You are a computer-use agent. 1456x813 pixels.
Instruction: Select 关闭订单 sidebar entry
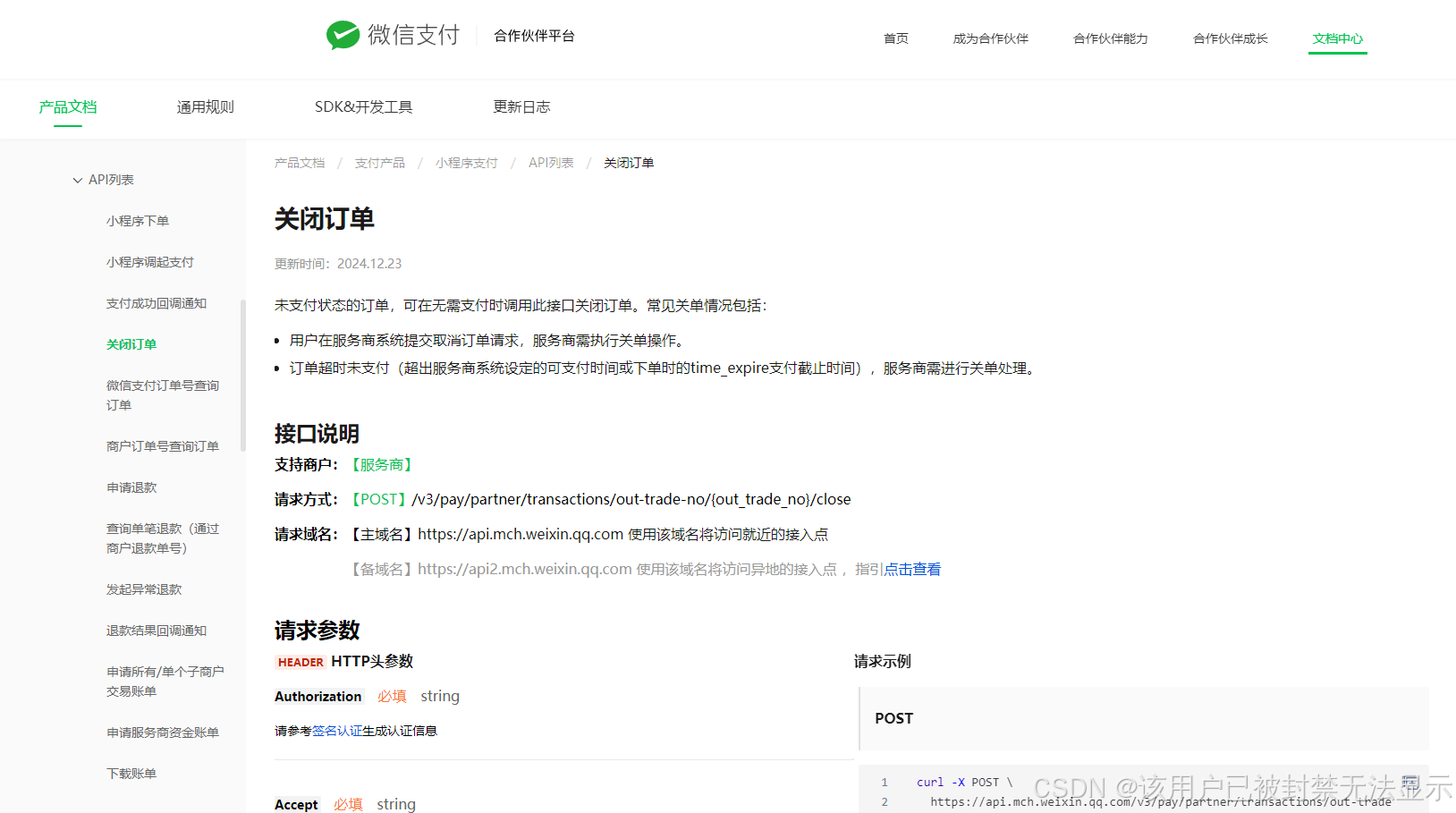coord(131,344)
